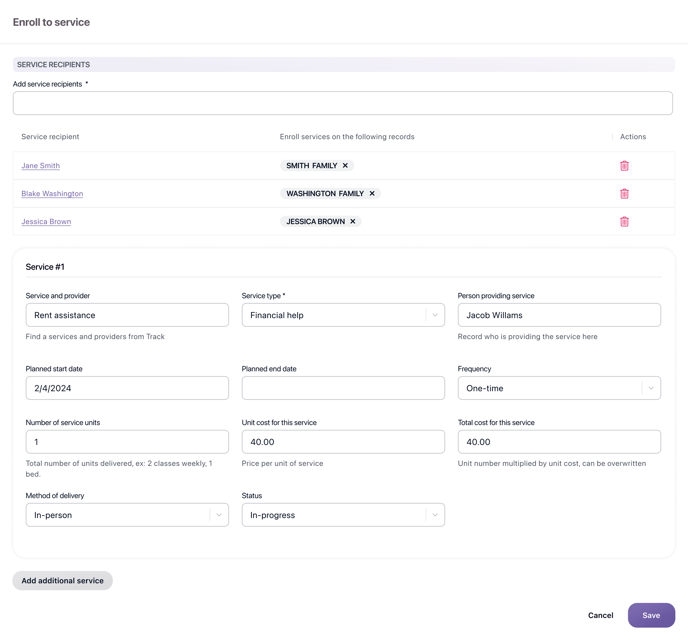This screenshot has height=640, width=688.
Task: Open Blake Washington's record link
Action: click(x=52, y=194)
